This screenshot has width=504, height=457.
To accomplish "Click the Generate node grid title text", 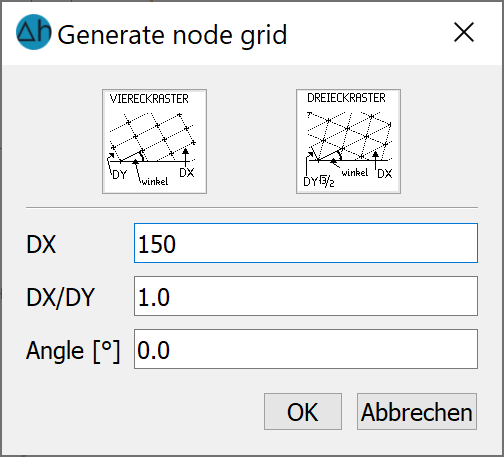I will 172,35.
